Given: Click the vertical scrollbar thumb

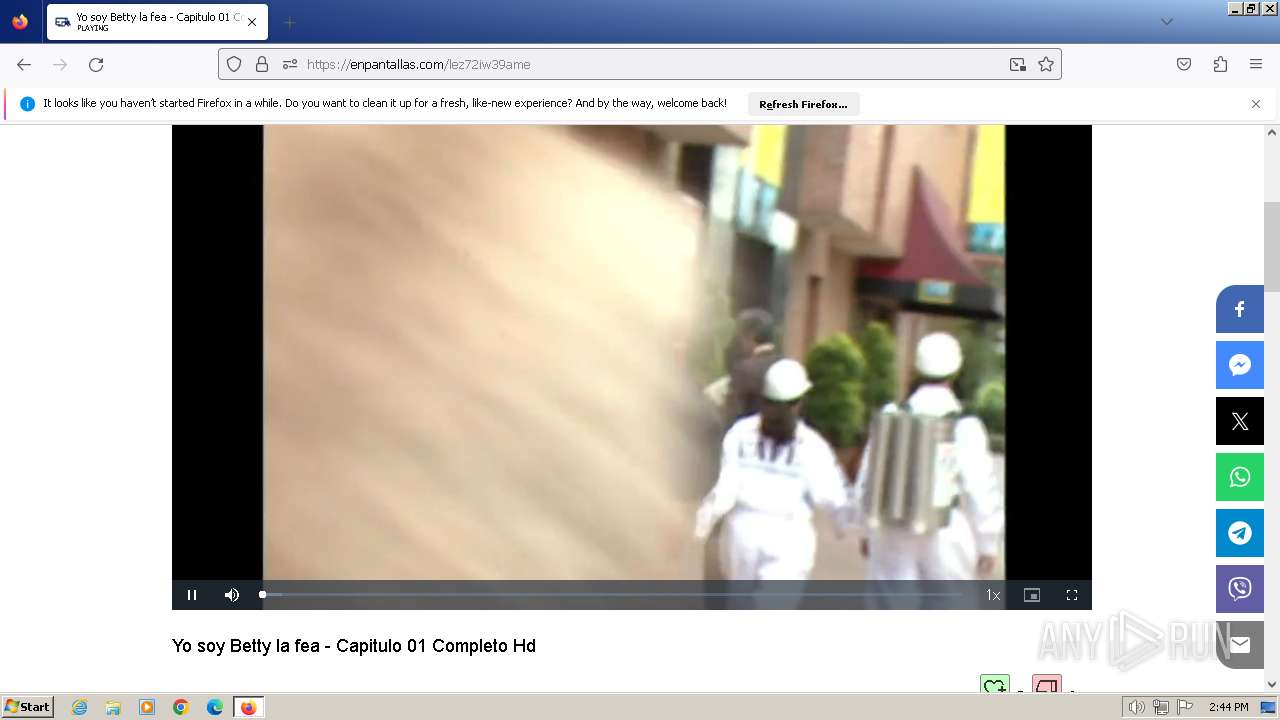Looking at the screenshot, I should point(1272,245).
